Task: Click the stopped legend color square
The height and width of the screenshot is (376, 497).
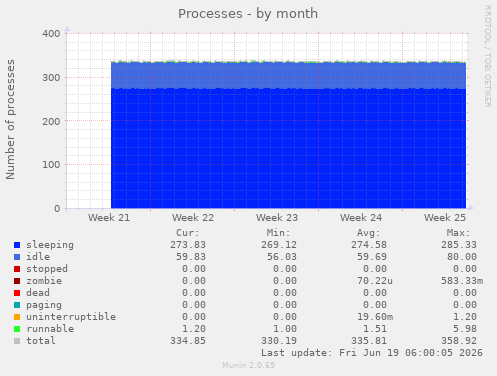Action: coord(17,269)
